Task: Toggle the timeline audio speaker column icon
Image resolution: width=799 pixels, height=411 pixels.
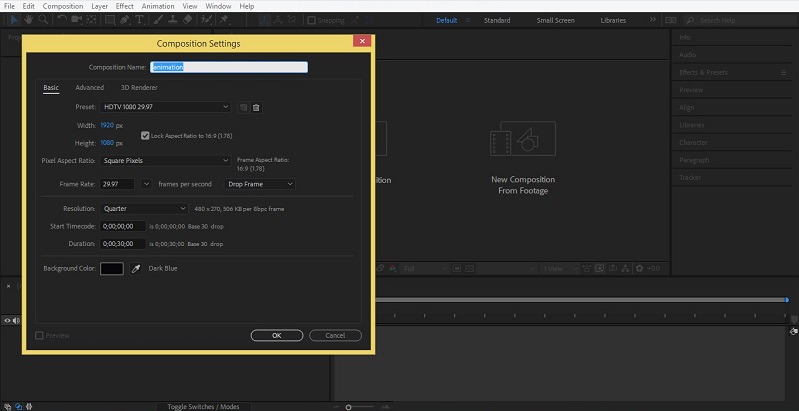Action: coord(16,320)
